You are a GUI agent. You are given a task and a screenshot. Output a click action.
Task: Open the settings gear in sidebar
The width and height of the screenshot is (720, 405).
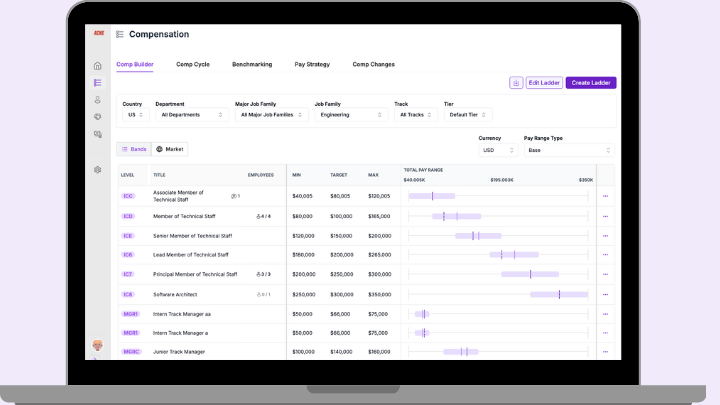point(97,170)
